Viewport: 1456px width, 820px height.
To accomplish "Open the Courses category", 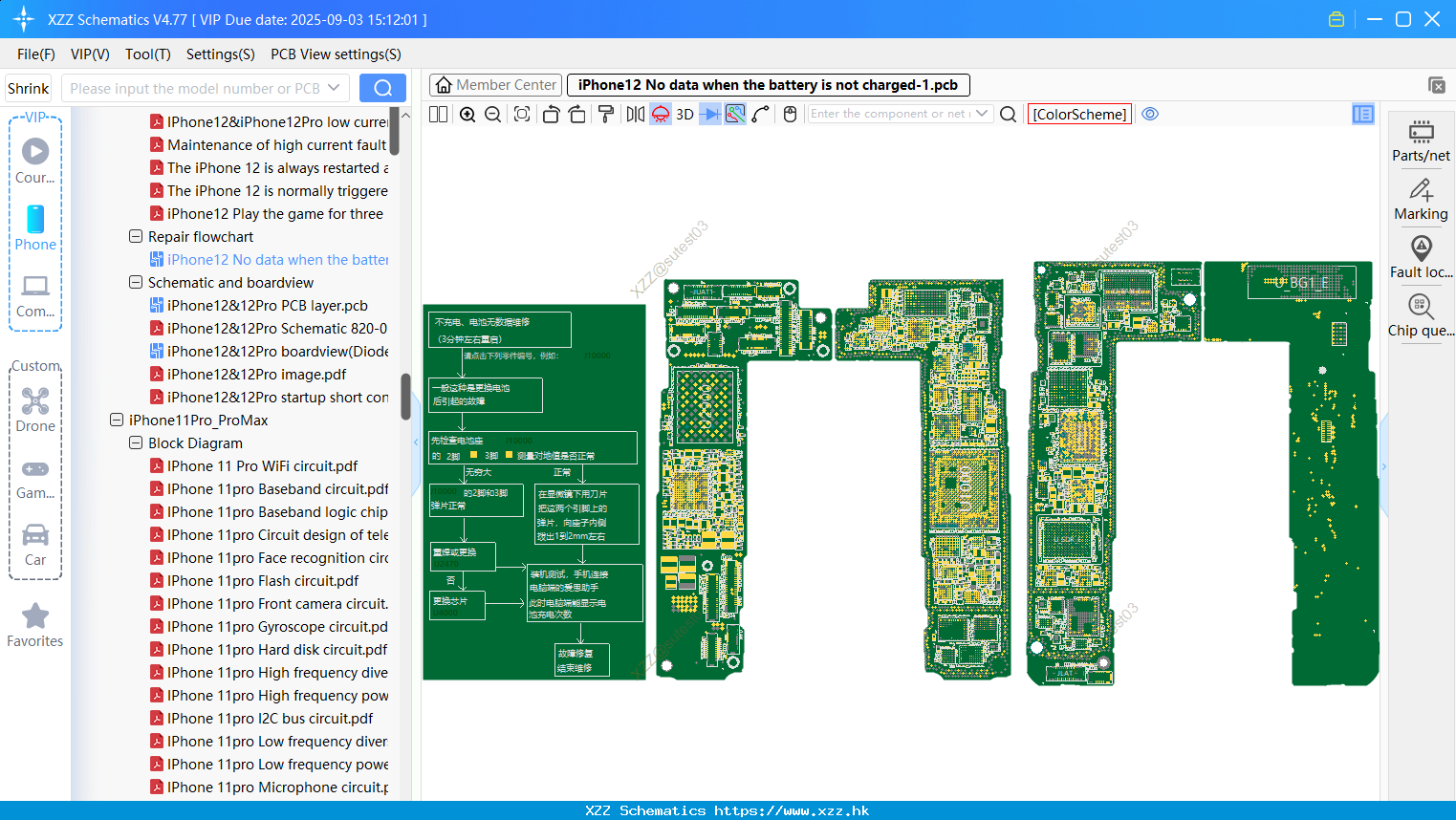I will [35, 162].
